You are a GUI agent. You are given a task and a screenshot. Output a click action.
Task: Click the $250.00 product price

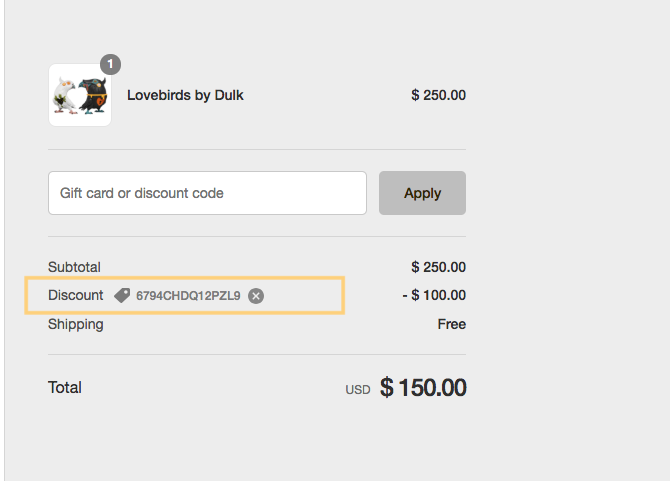point(438,95)
